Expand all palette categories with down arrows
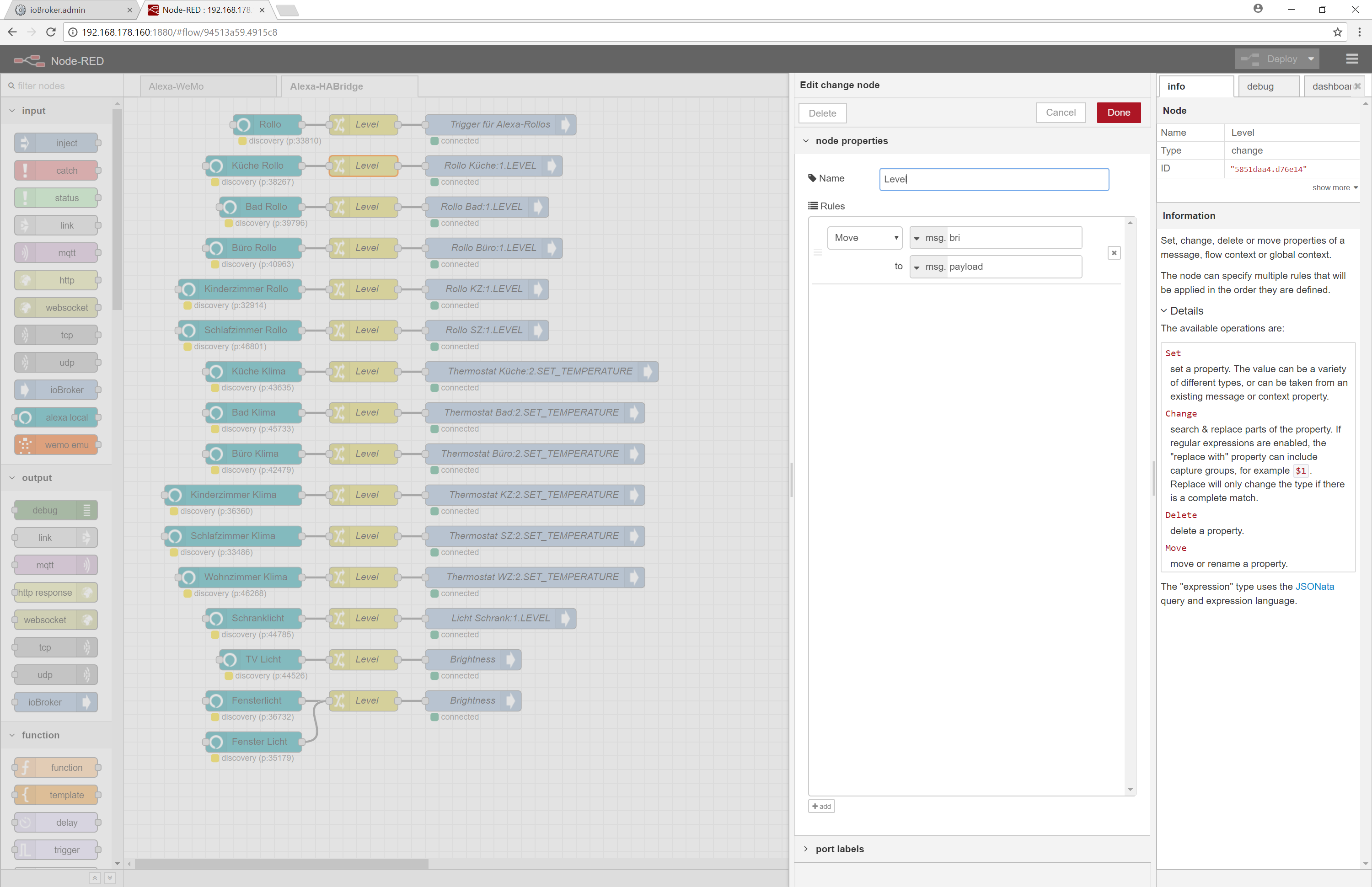Screen dimensions: 1372x887 pos(110,878)
